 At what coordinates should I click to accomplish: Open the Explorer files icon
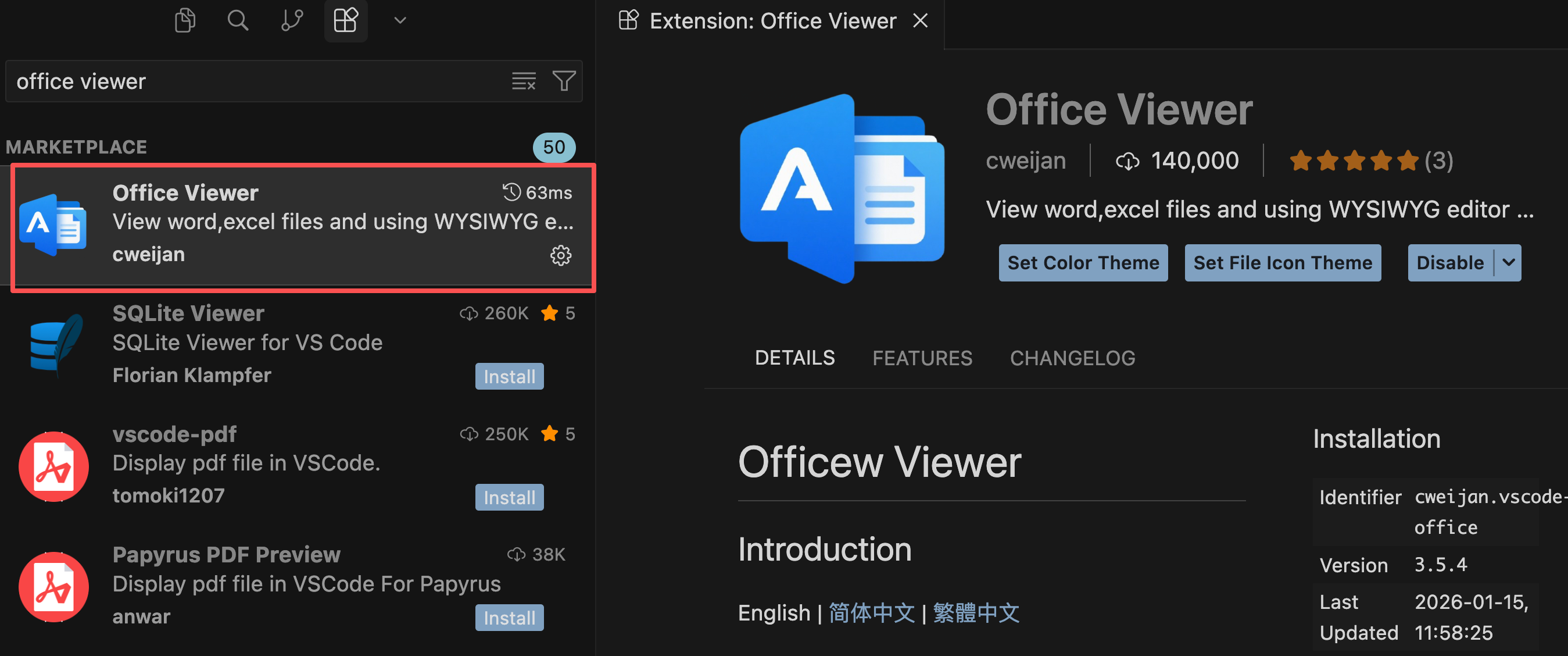click(185, 21)
